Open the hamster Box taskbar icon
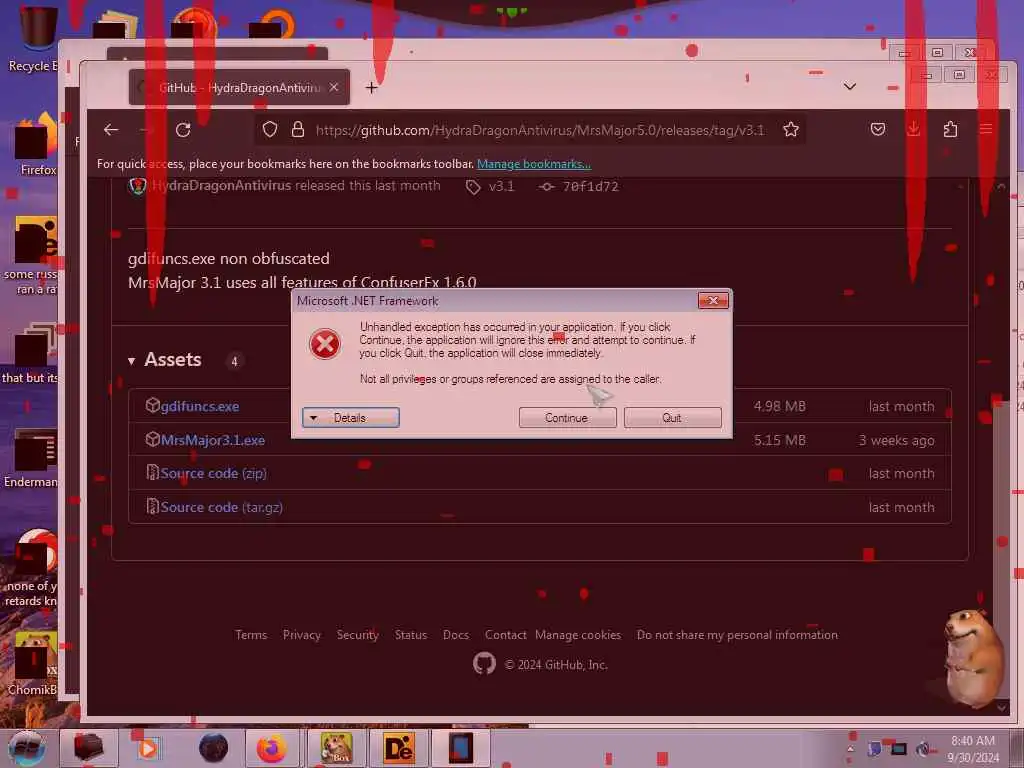1024x768 pixels. [x=336, y=748]
